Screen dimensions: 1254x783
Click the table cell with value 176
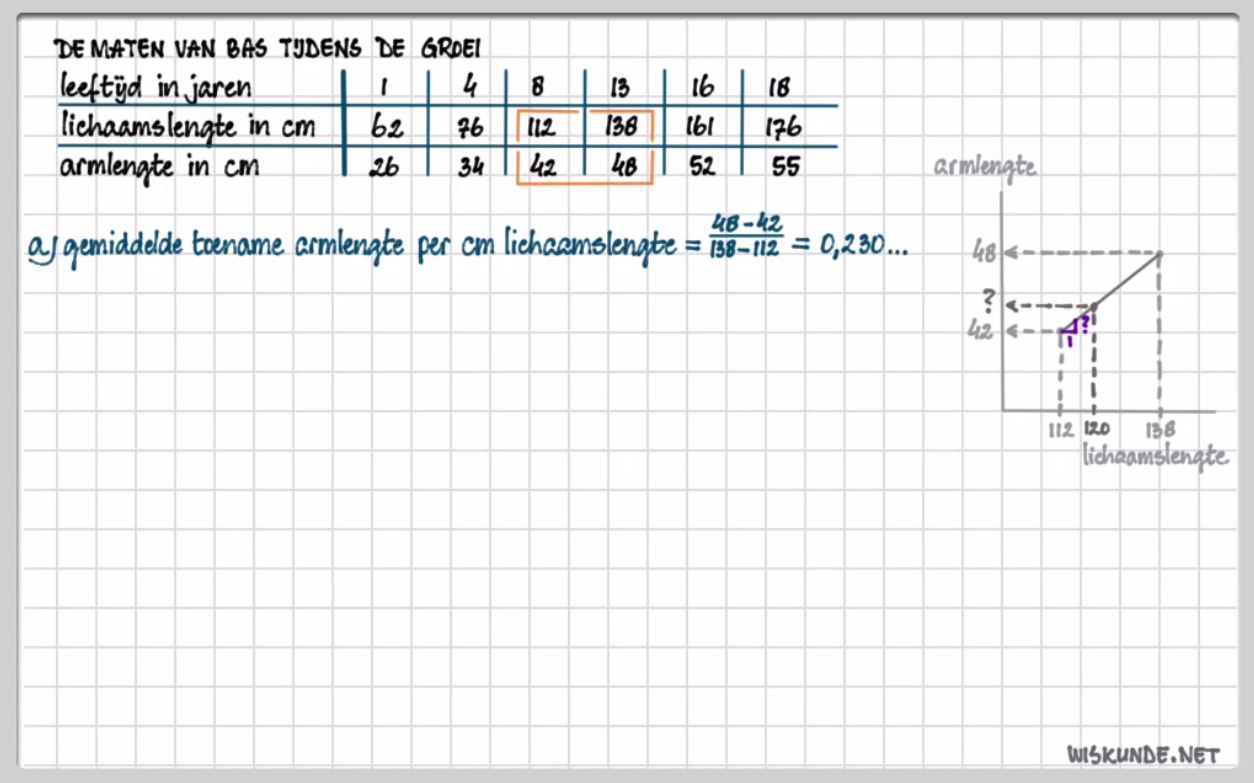pos(783,128)
